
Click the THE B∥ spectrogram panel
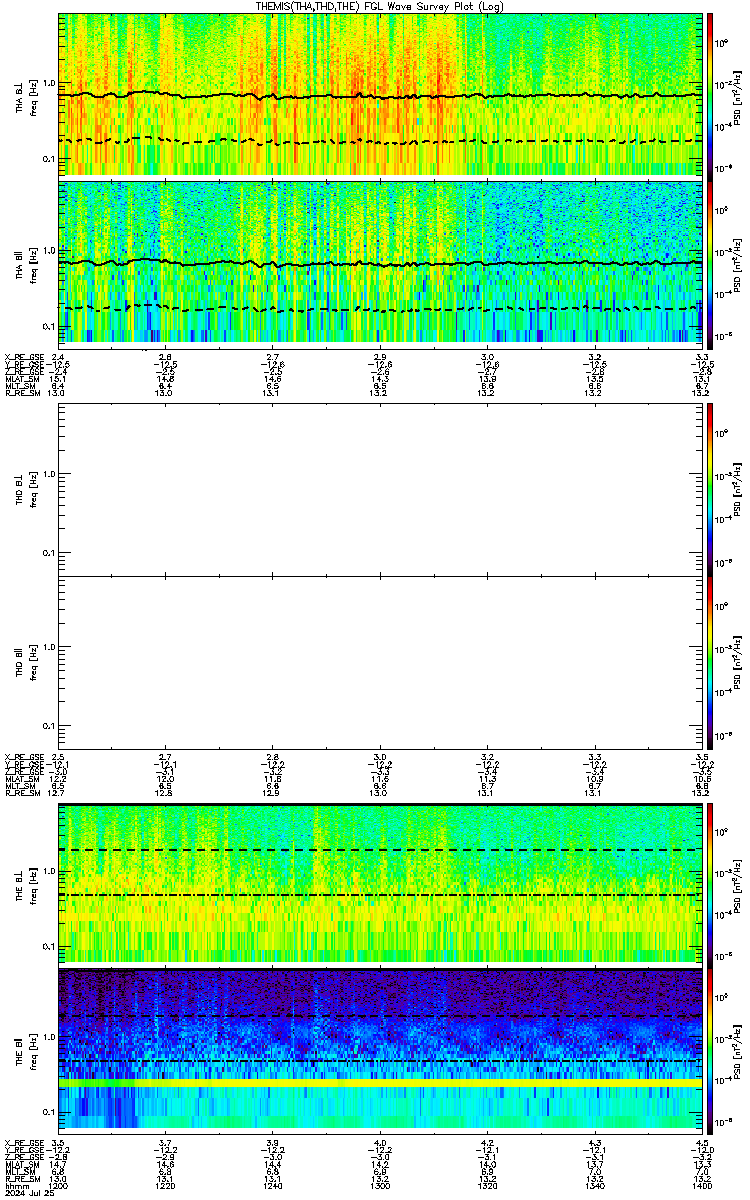380,1050
